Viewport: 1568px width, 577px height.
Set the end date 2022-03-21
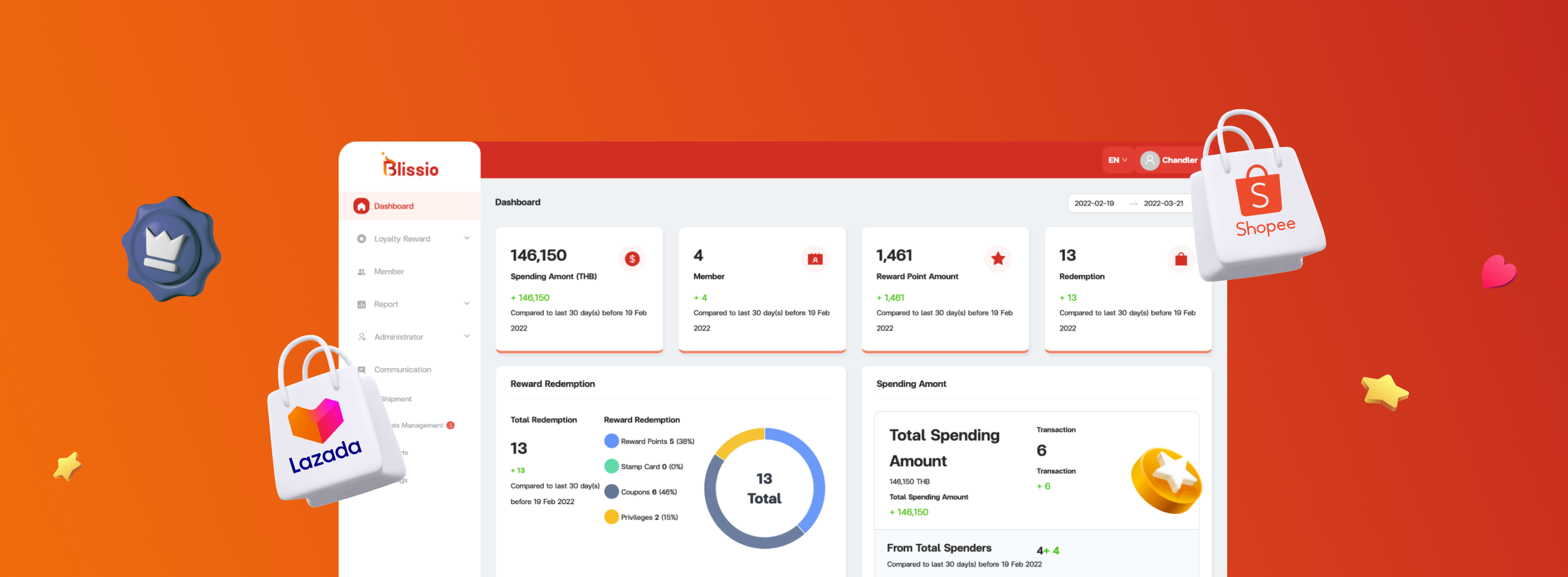[1163, 204]
